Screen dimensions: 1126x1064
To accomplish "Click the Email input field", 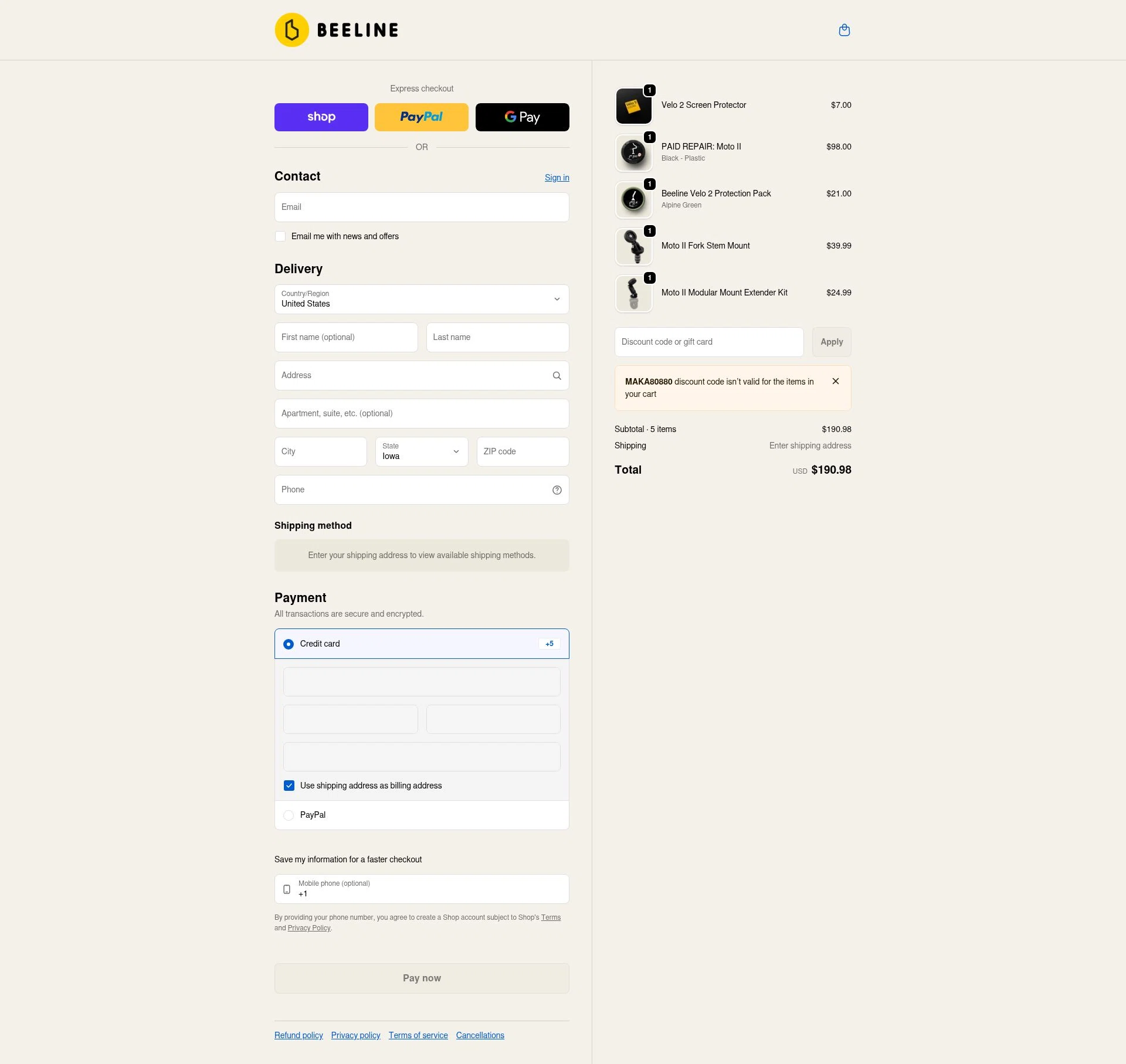I will click(x=421, y=207).
